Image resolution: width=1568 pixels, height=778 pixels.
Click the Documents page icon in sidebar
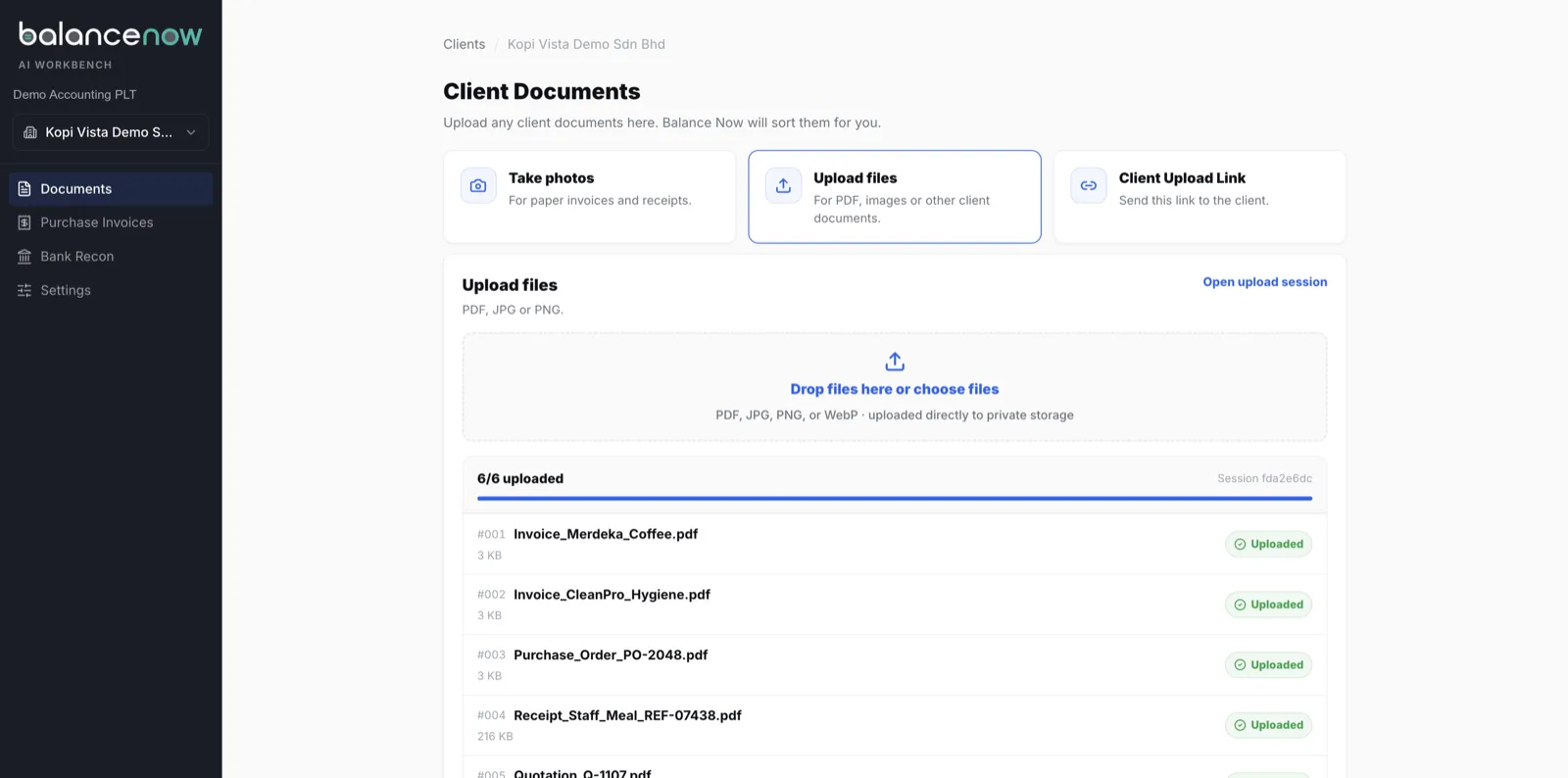(24, 189)
